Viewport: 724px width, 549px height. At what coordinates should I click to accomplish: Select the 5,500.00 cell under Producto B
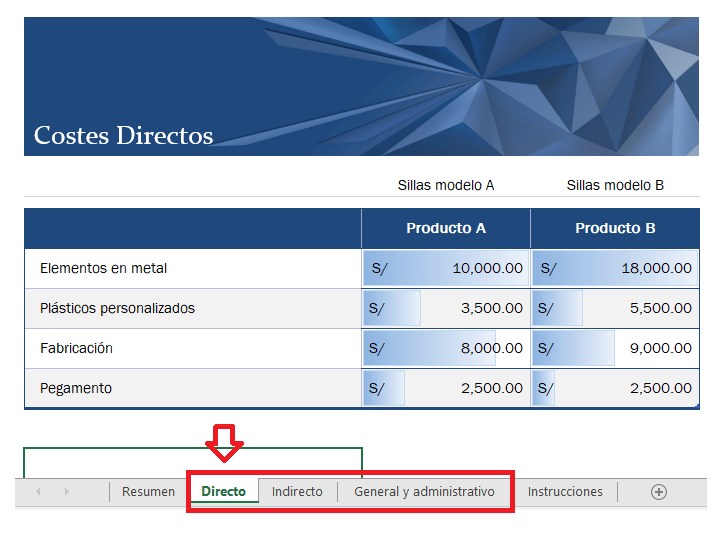click(615, 308)
